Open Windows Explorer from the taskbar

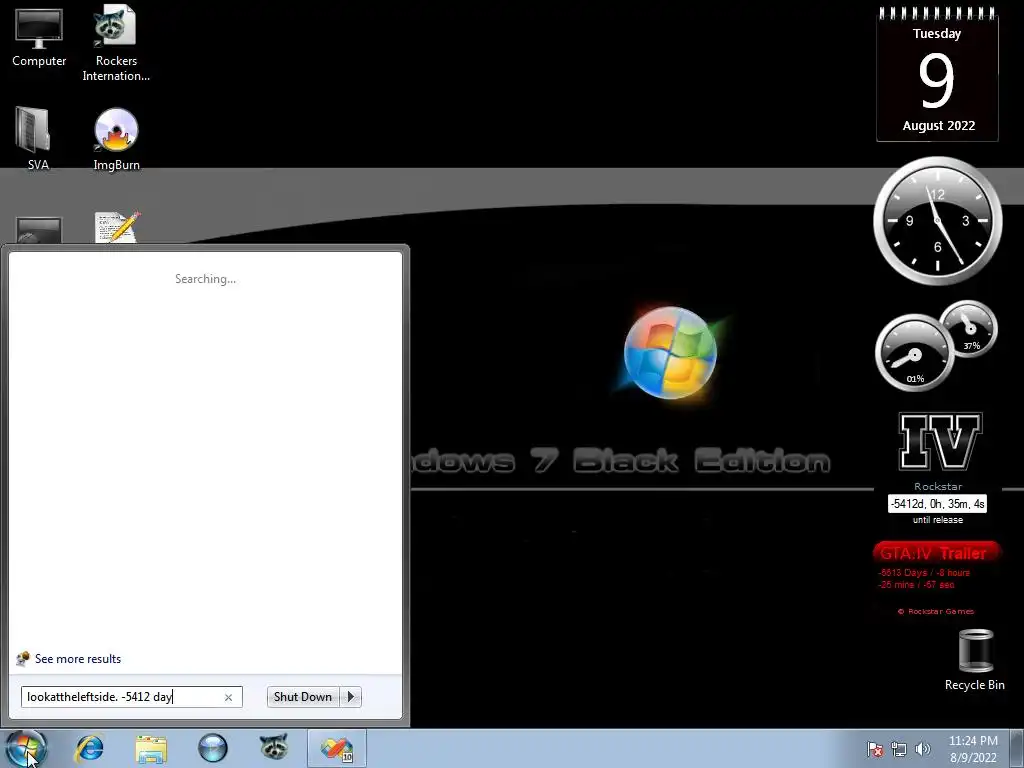tap(151, 748)
